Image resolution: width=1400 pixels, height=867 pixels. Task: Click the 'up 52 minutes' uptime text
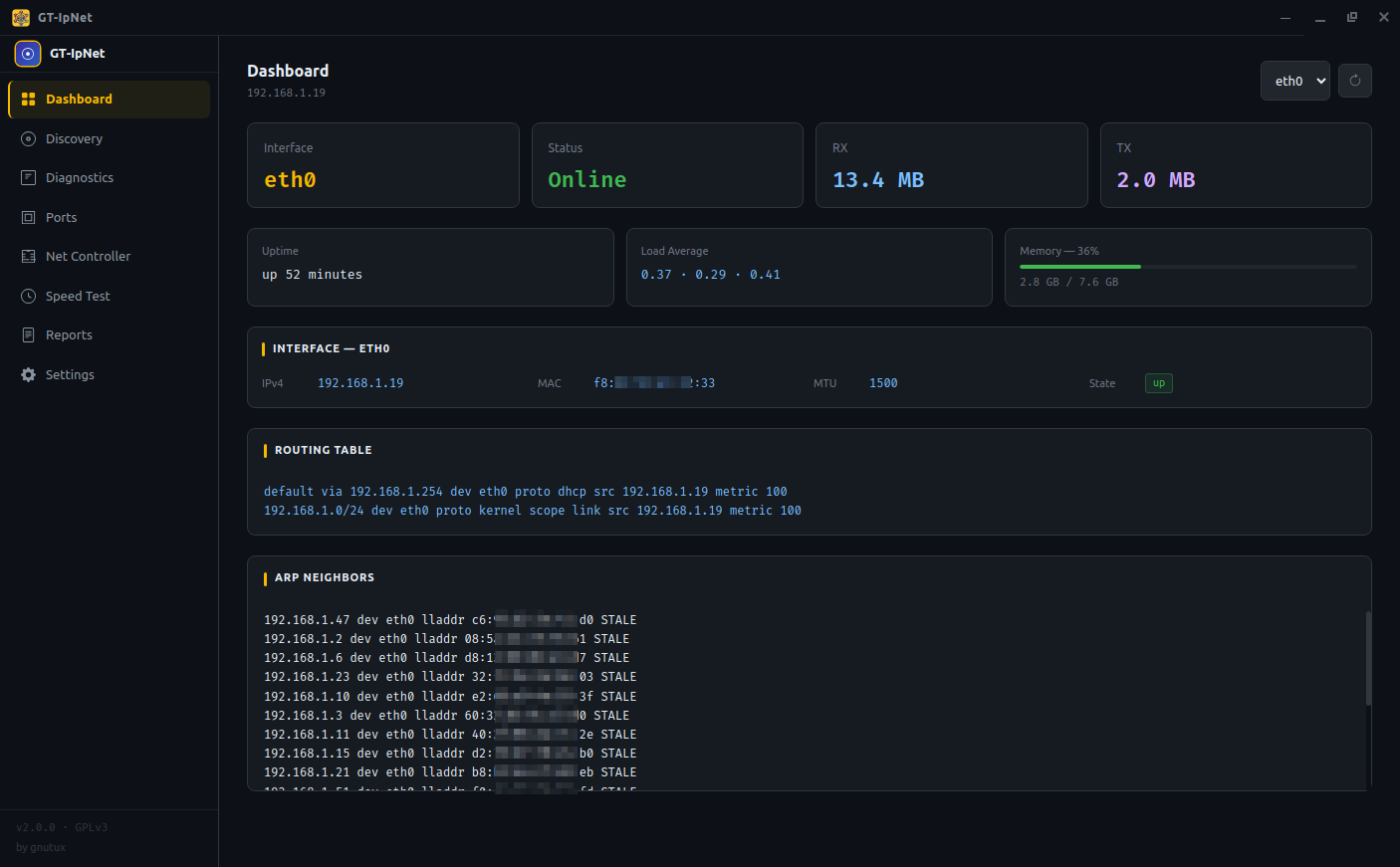pyautogui.click(x=312, y=275)
